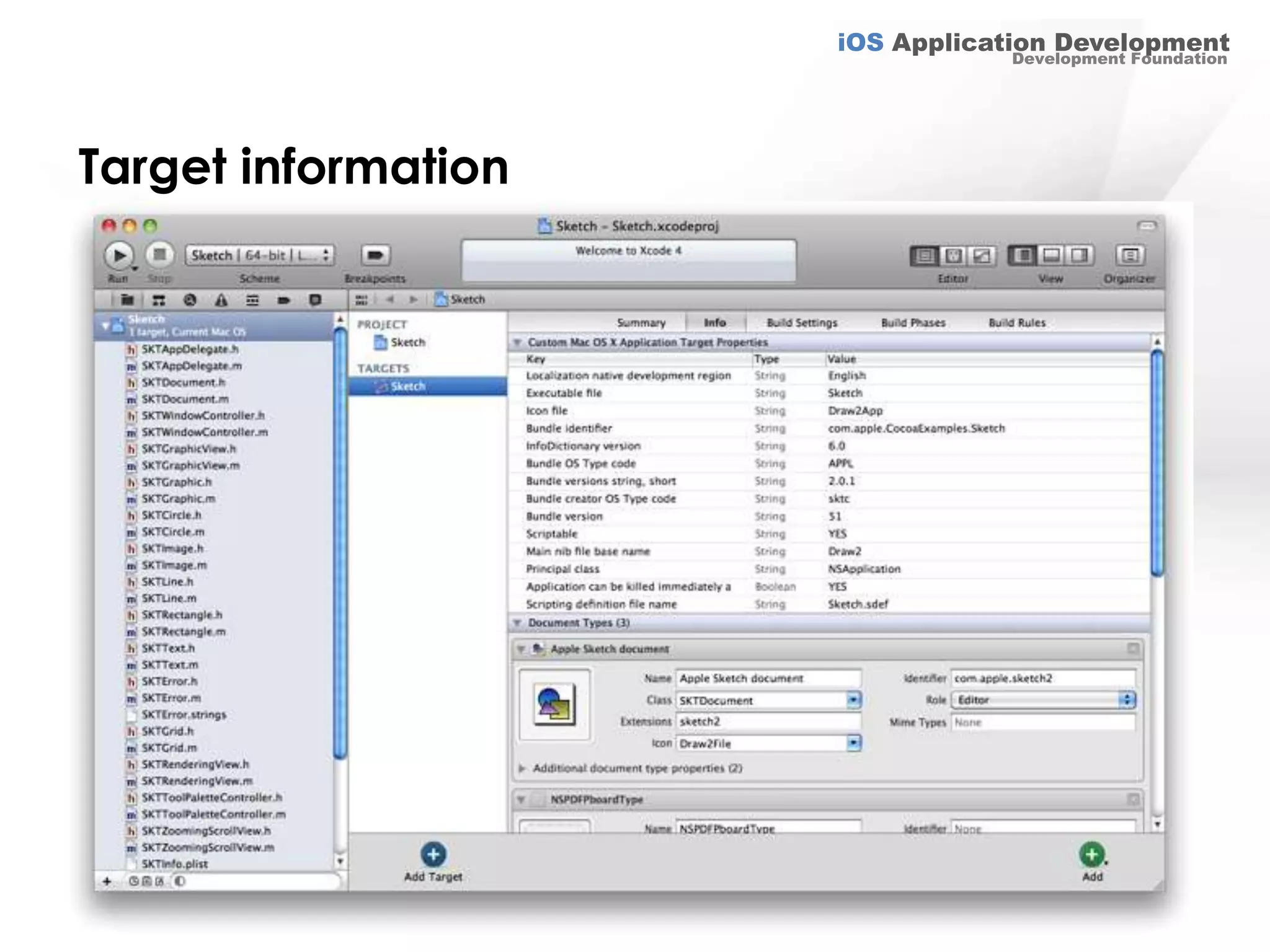Go back with the jump bar left arrow
Screen dimensions: 1270x952
tap(390, 300)
